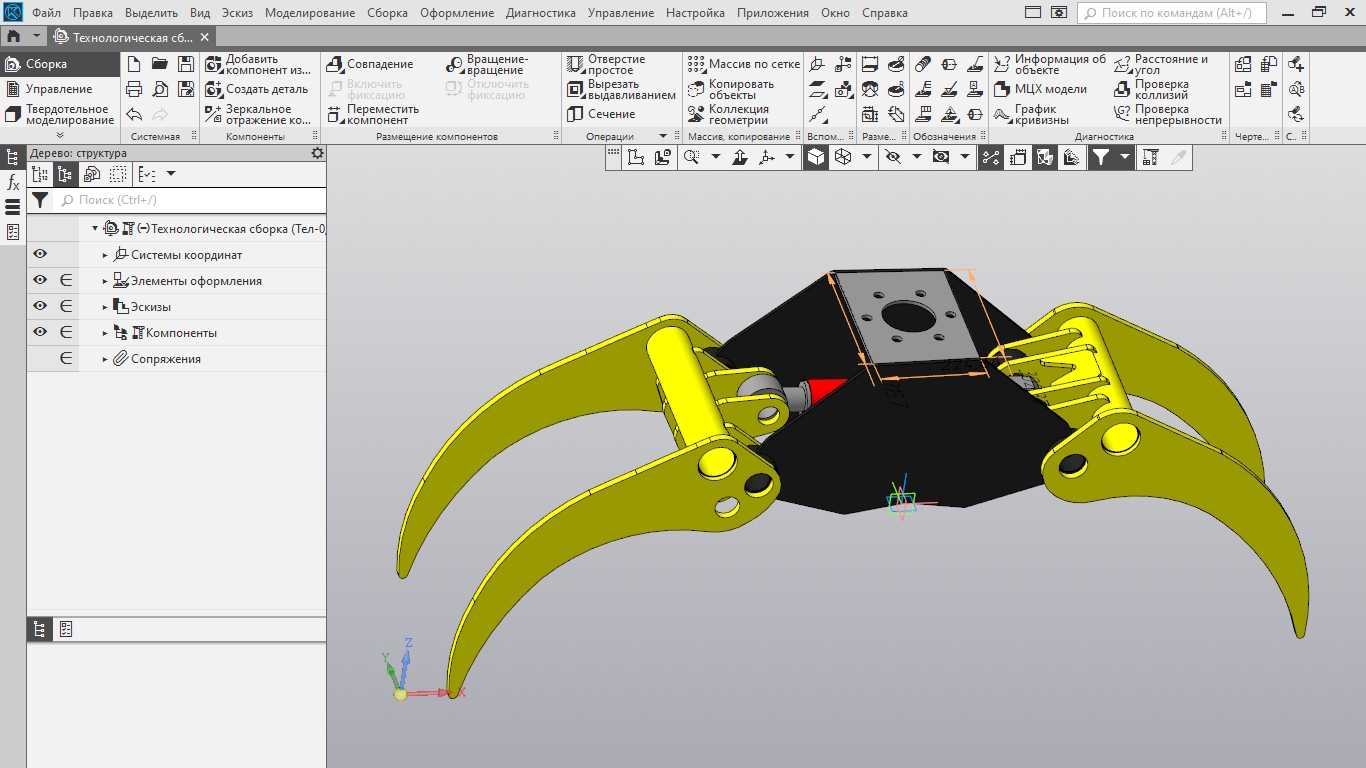
Task: Toggle visibility of Эскизы in tree
Action: [40, 307]
